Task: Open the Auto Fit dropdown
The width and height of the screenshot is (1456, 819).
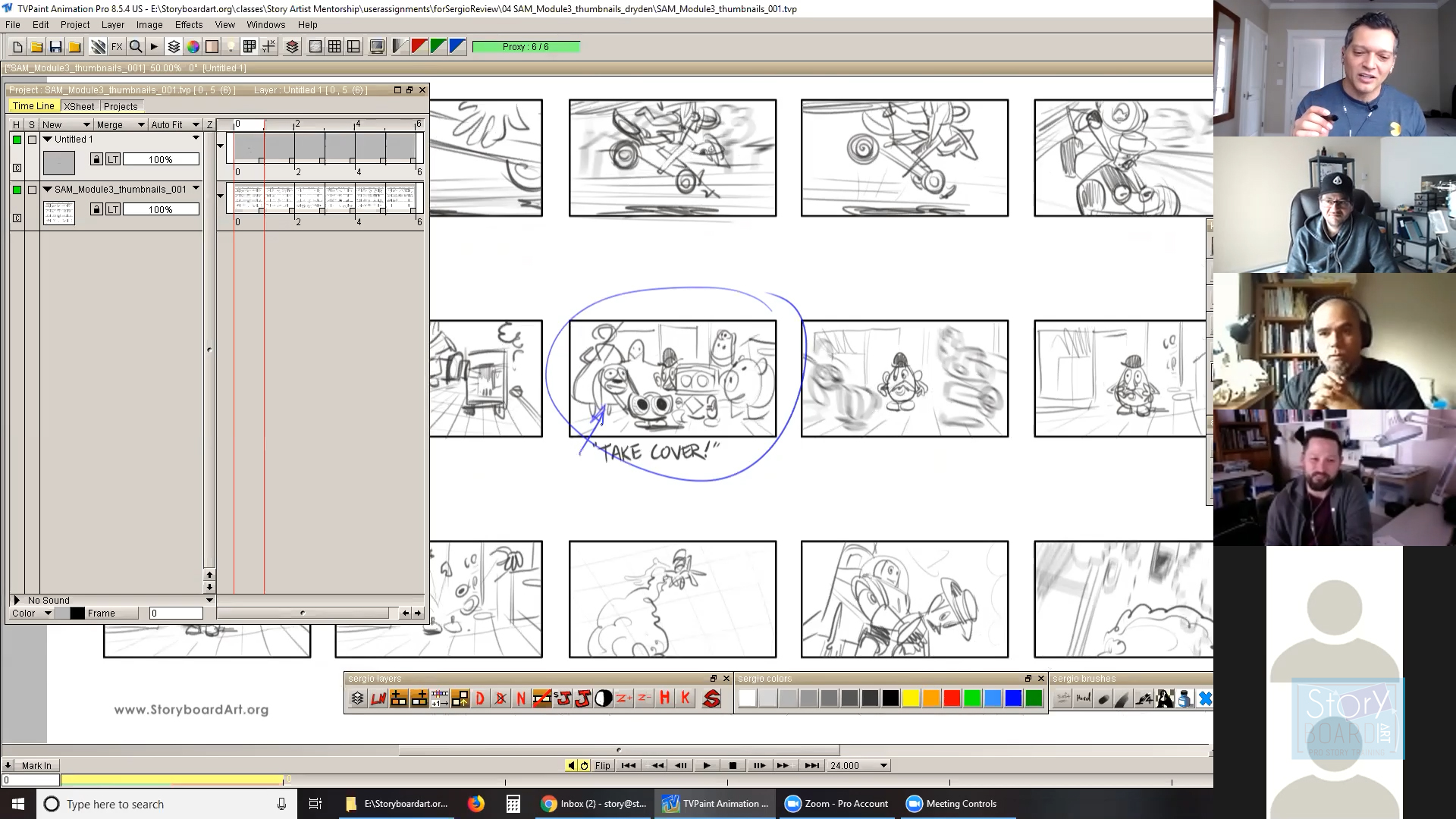Action: point(174,124)
